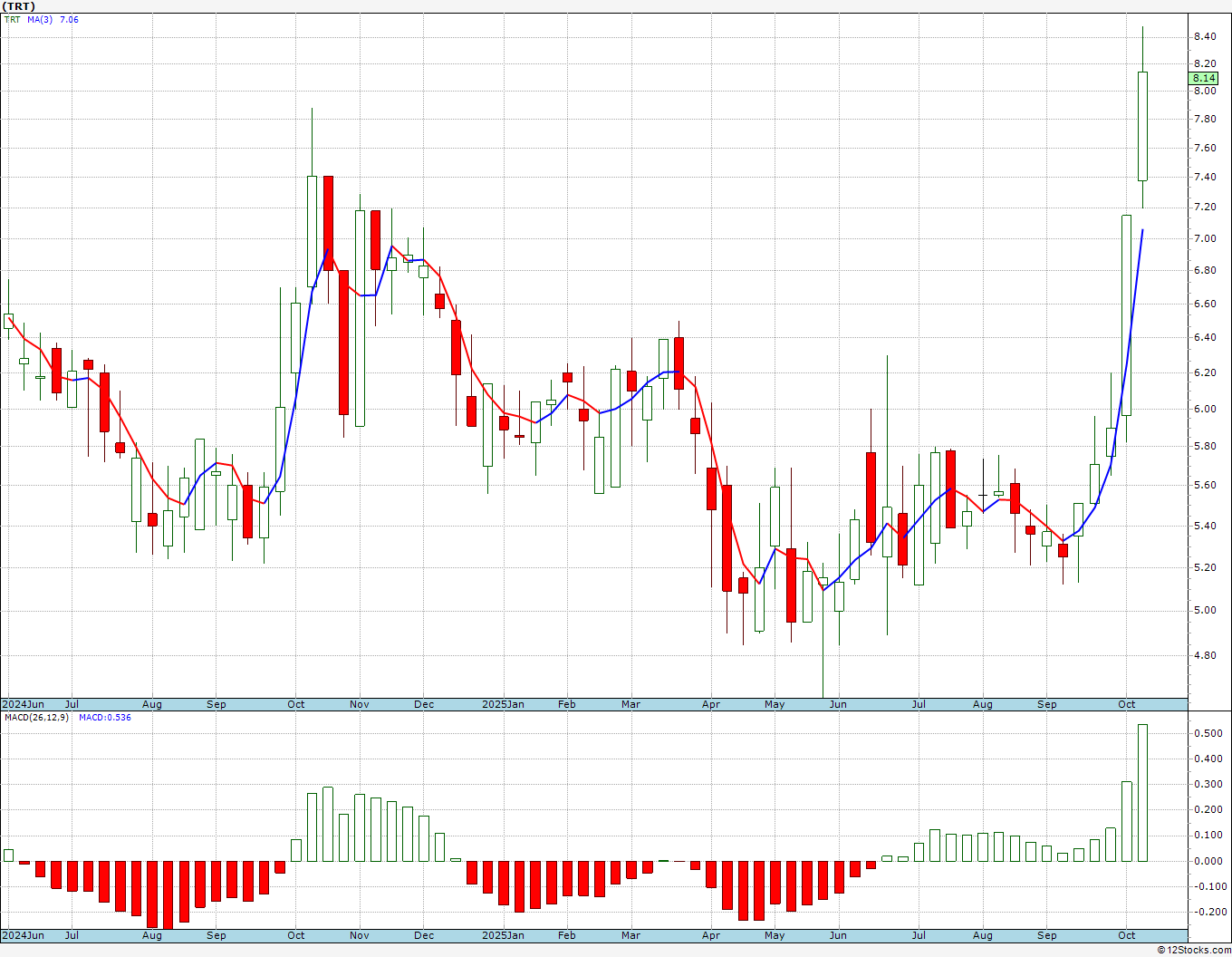The width and height of the screenshot is (1232, 957).
Task: Click the 8.40 price axis label
Action: (1205, 36)
